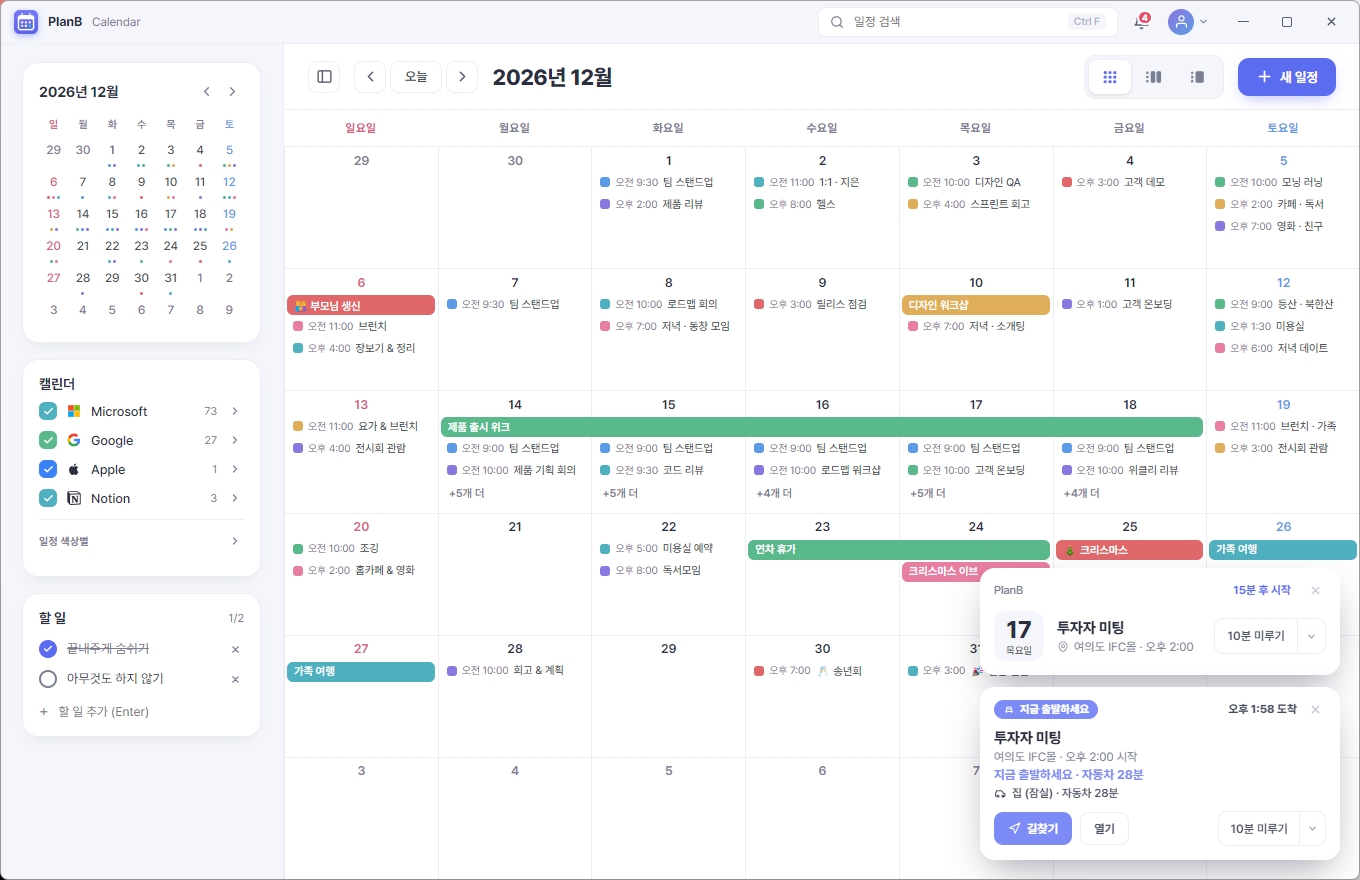The image size is (1360, 880).
Task: Snooze 10분 미루기 in upper notification
Action: click(x=1256, y=636)
